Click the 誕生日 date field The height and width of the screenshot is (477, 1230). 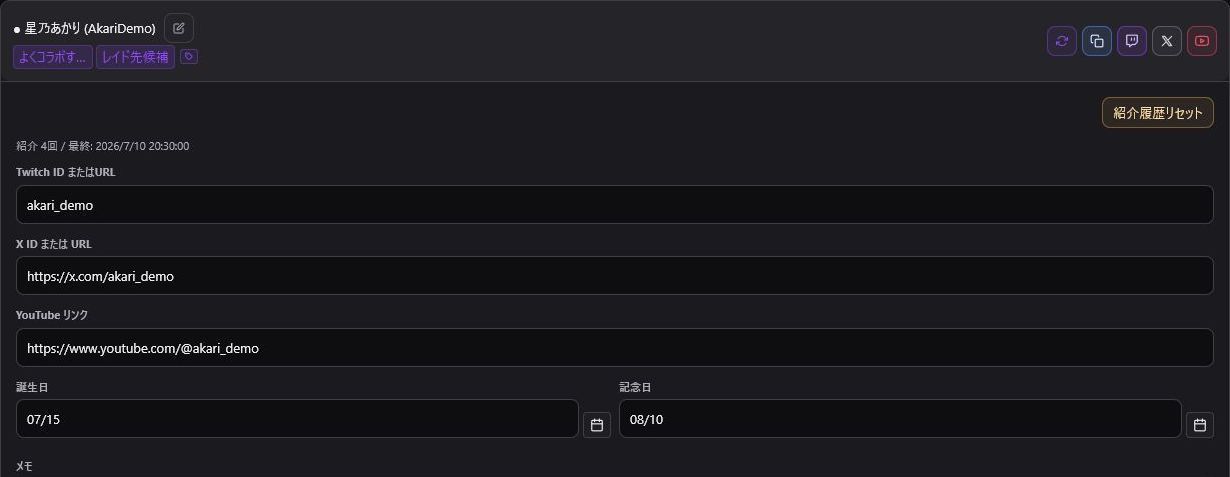click(297, 419)
